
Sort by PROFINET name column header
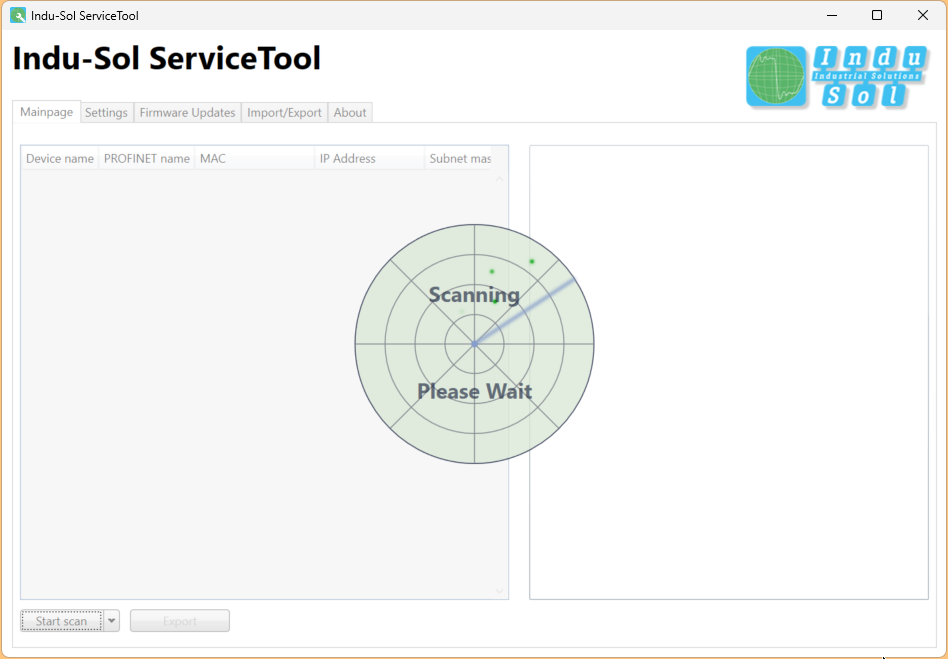[147, 158]
